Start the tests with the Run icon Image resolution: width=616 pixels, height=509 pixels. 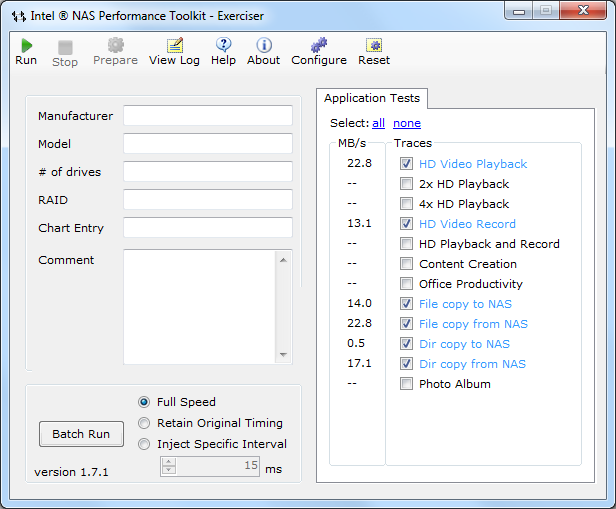tap(26, 51)
